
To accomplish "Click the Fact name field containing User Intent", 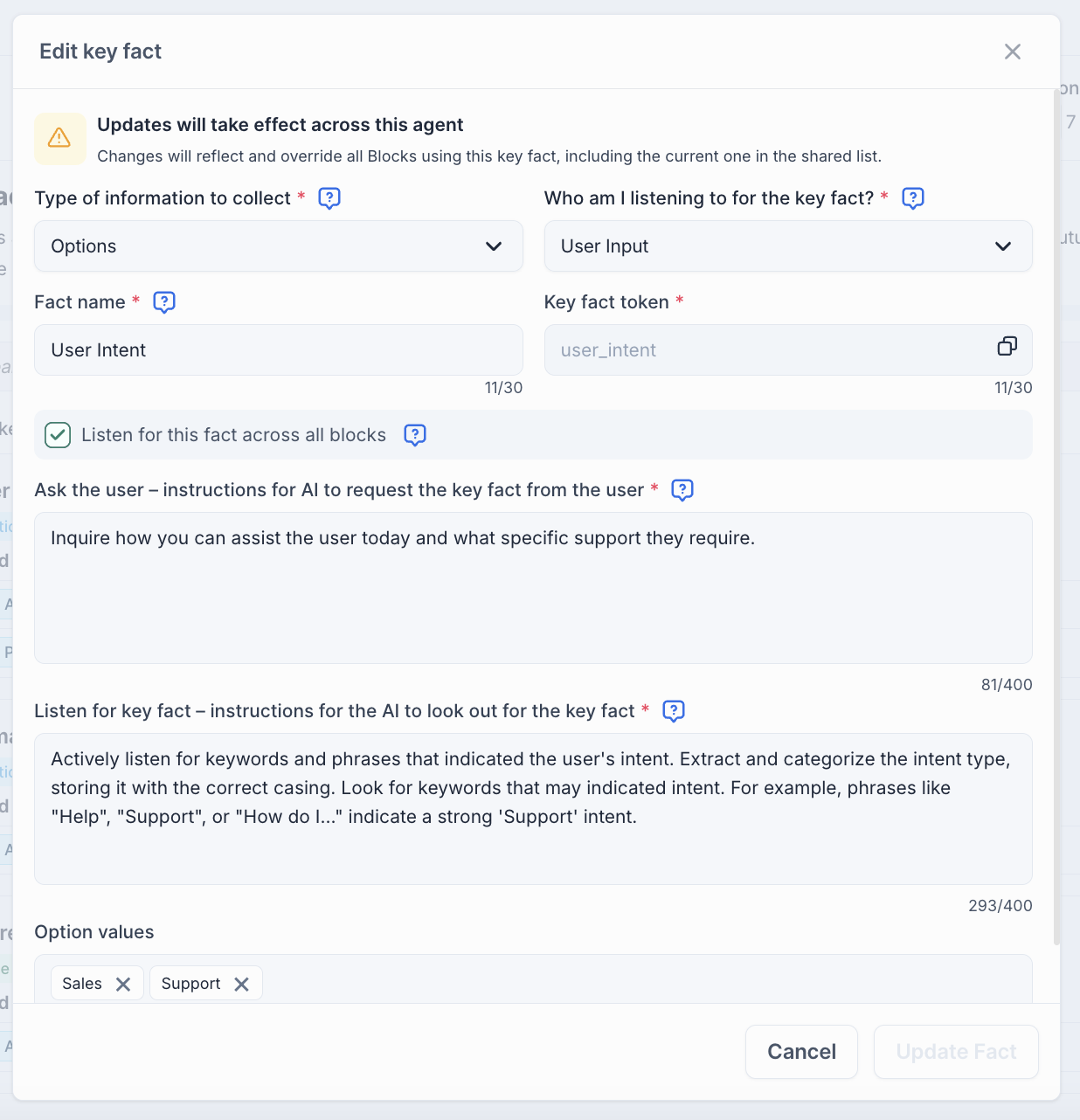I will pos(278,350).
